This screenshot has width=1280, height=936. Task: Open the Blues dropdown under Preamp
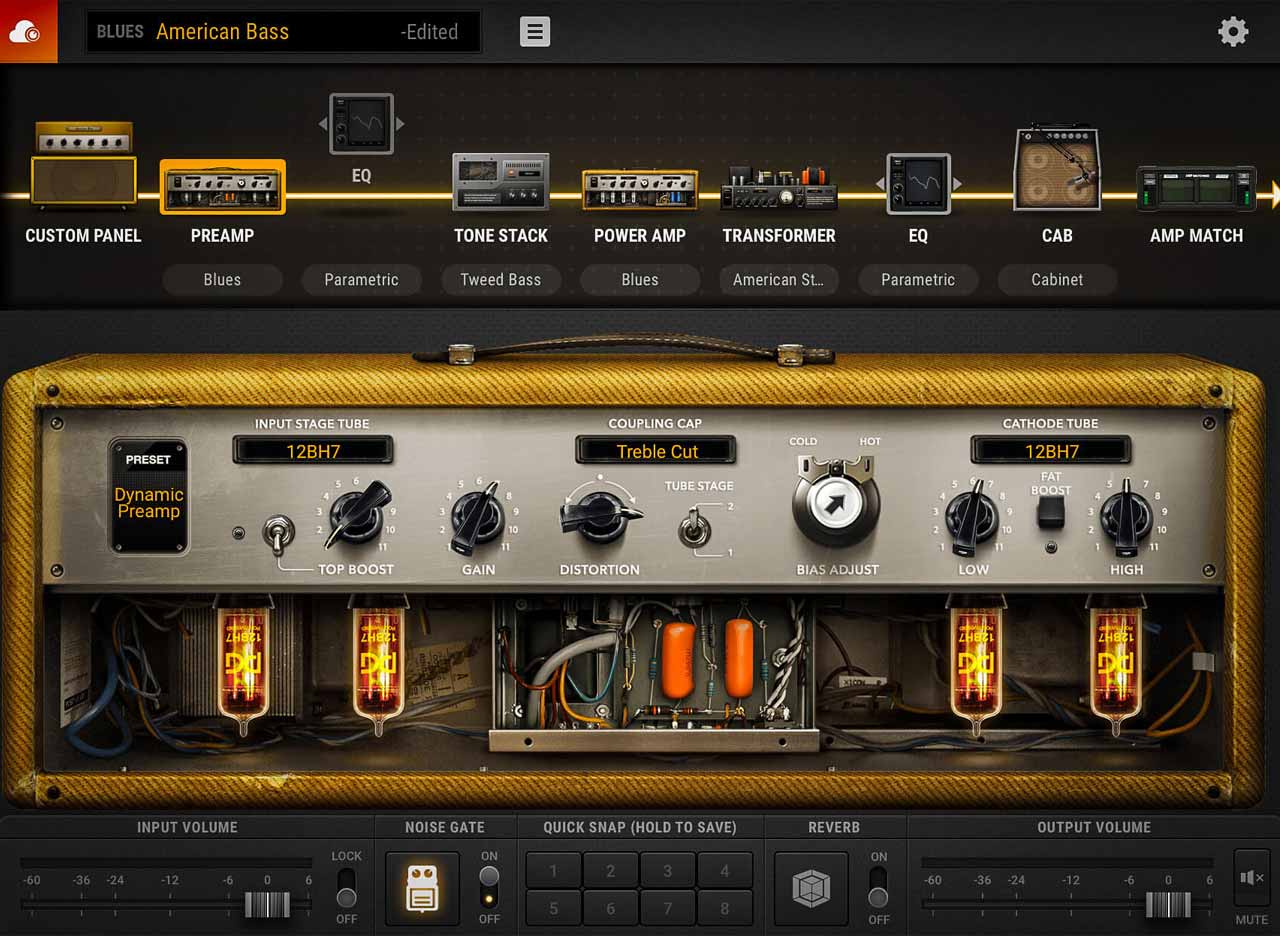222,280
